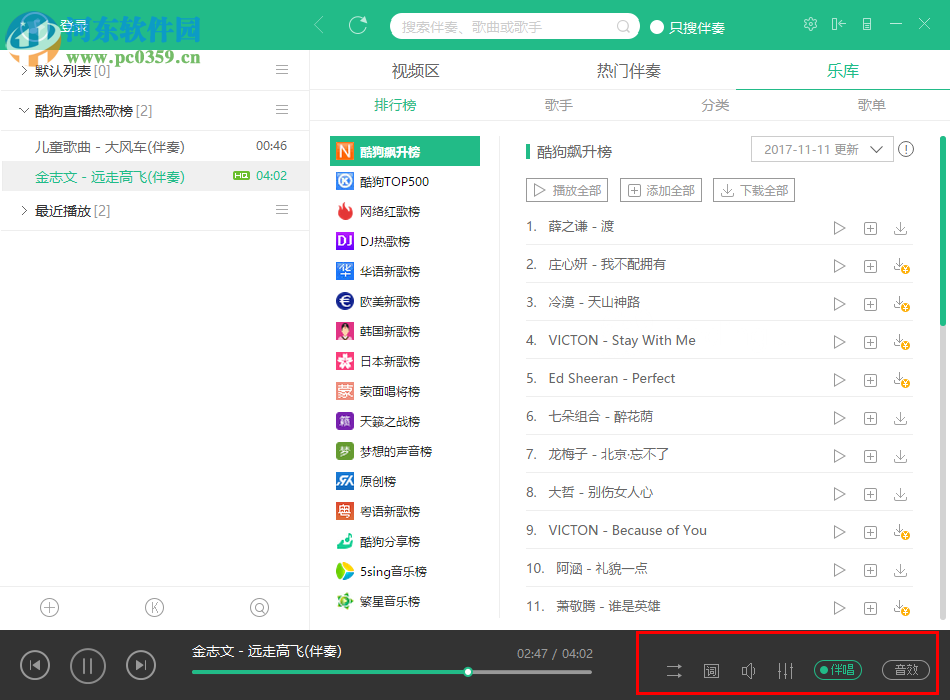Open the 2017-11-11 更新 date dropdown
The width and height of the screenshot is (950, 700).
point(821,149)
